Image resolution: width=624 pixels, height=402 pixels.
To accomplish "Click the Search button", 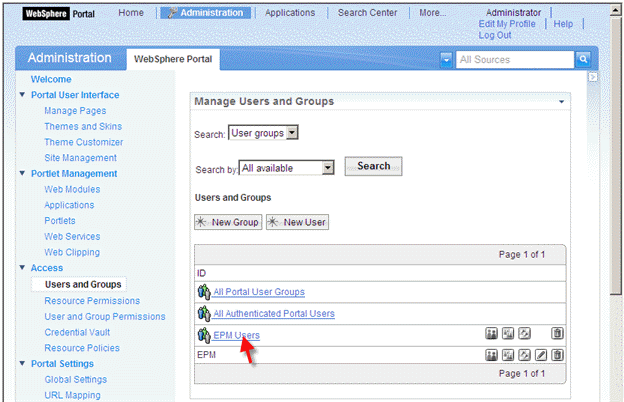I will pyautogui.click(x=373, y=166).
